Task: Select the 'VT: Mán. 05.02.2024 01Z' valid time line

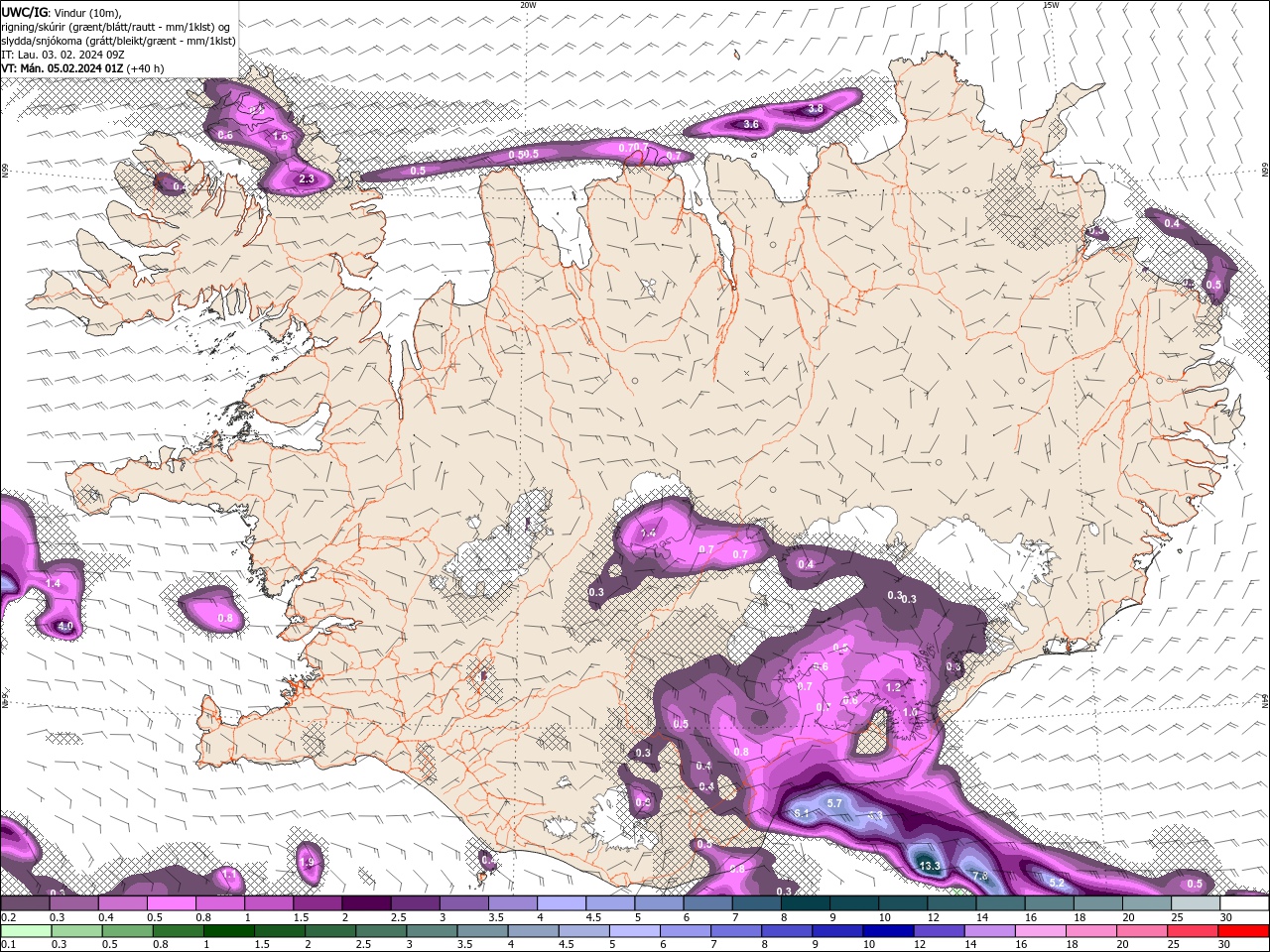Action: pyautogui.click(x=63, y=68)
